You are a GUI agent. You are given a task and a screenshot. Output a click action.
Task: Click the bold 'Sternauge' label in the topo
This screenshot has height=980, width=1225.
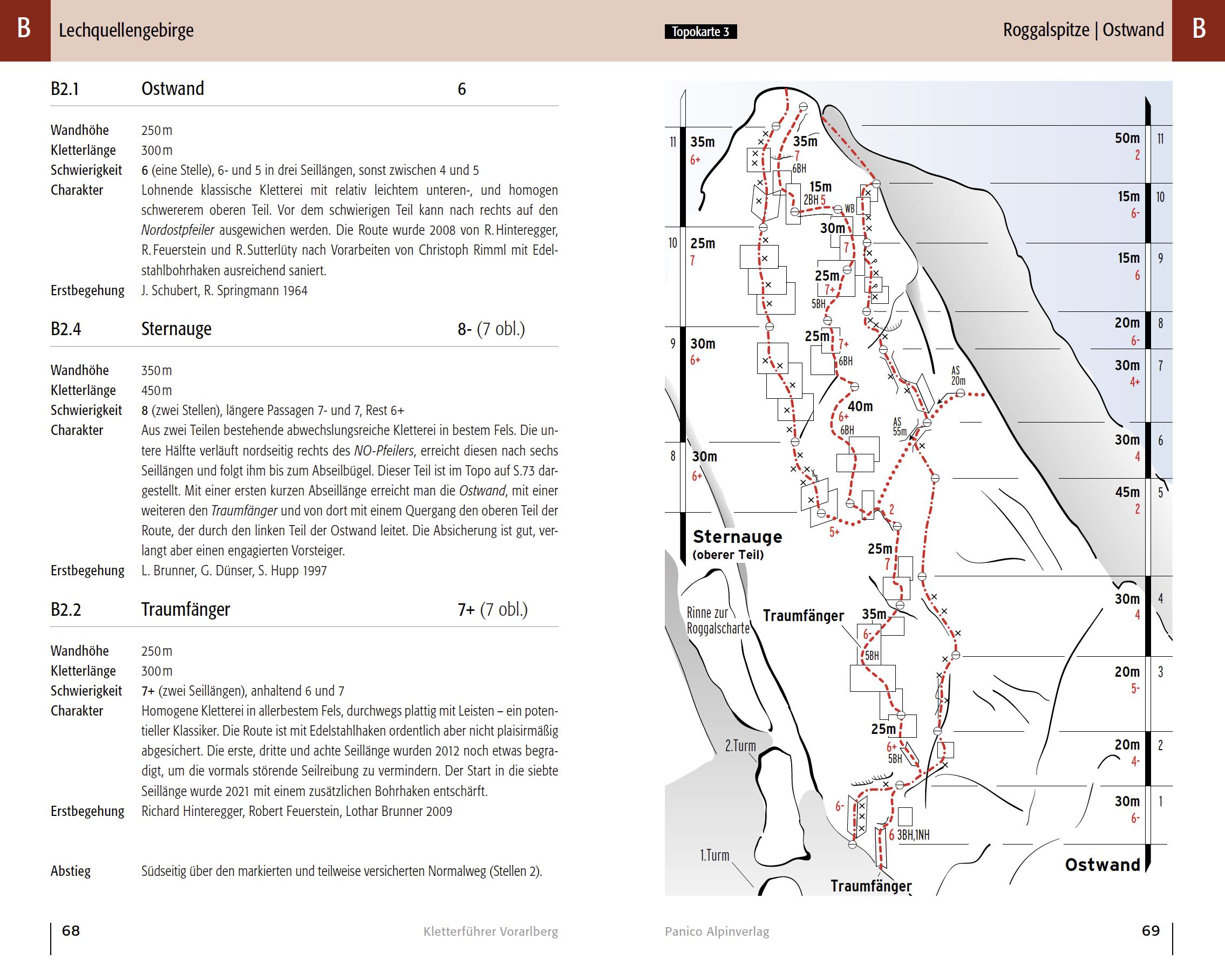click(738, 537)
